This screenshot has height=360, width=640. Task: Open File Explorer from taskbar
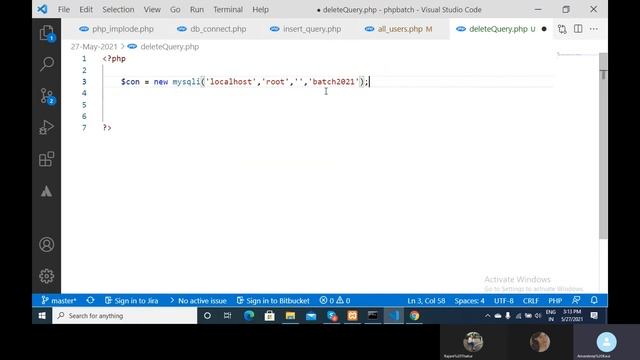click(290, 316)
